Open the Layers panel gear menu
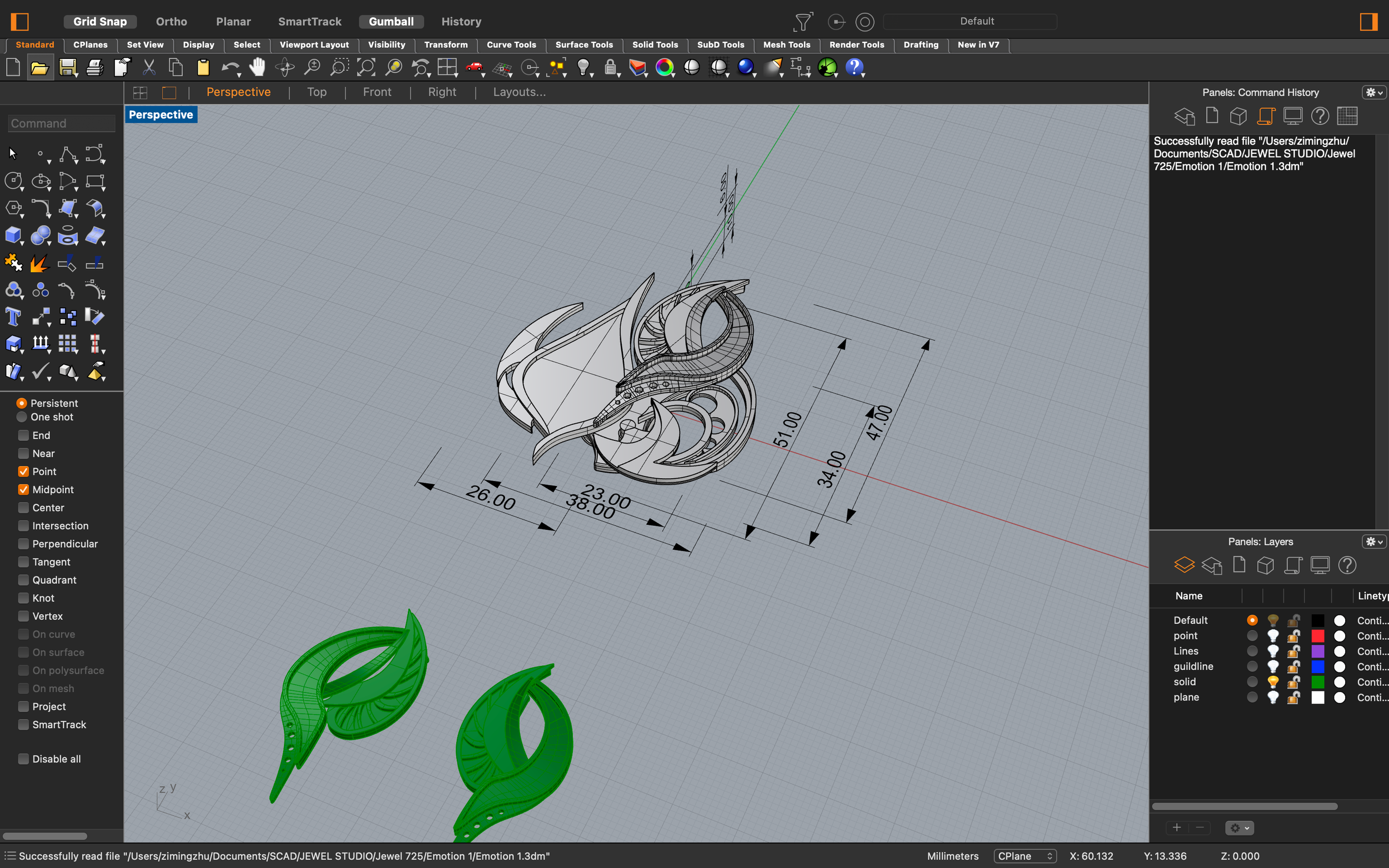Image resolution: width=1389 pixels, height=868 pixels. pyautogui.click(x=1373, y=541)
